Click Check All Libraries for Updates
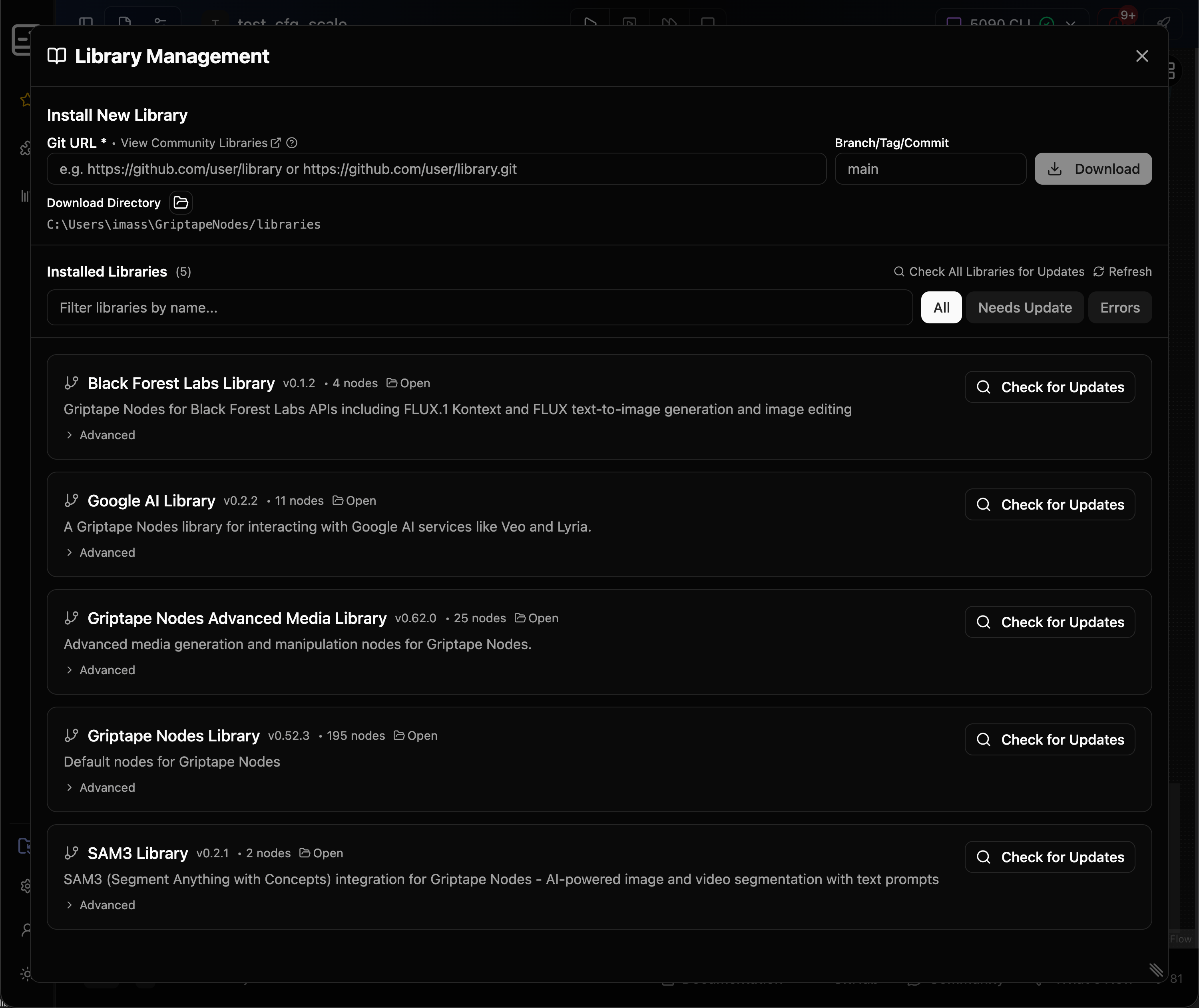This screenshot has height=1008, width=1199. pyautogui.click(x=989, y=272)
